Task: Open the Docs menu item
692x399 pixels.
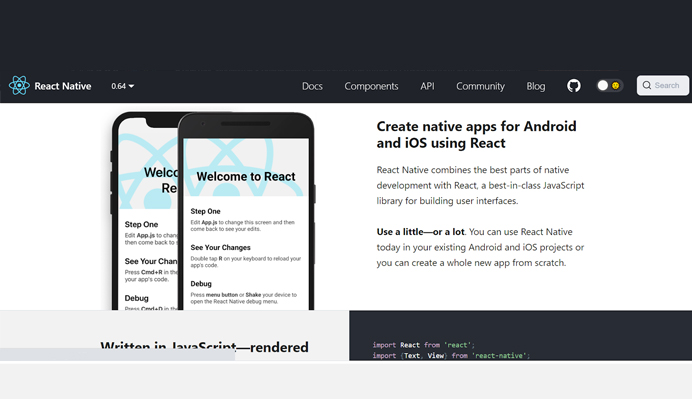Action: click(x=312, y=86)
